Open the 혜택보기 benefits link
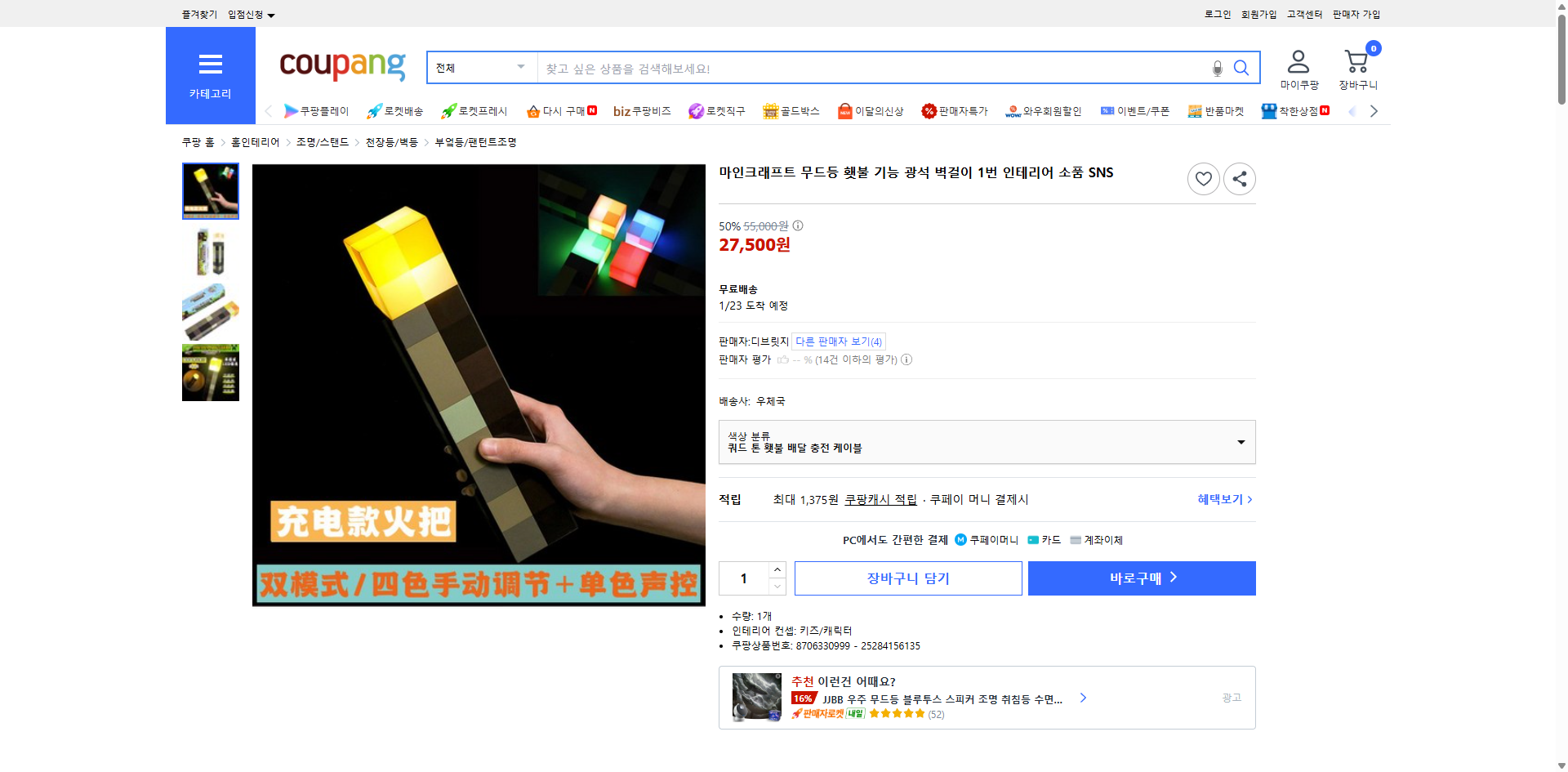Image resolution: width=1568 pixels, height=772 pixels. click(x=1220, y=499)
